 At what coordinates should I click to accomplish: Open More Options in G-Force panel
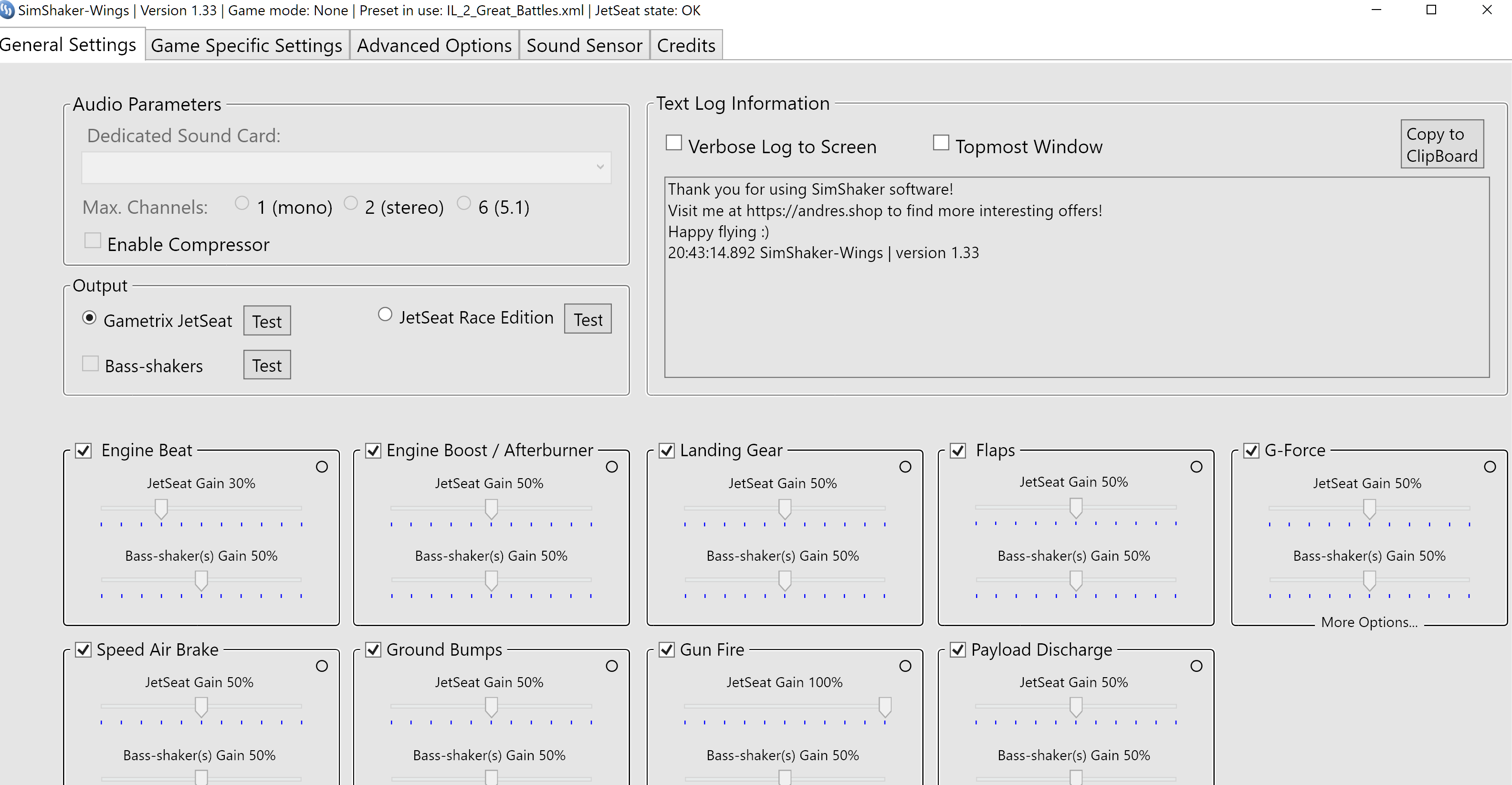(1369, 622)
